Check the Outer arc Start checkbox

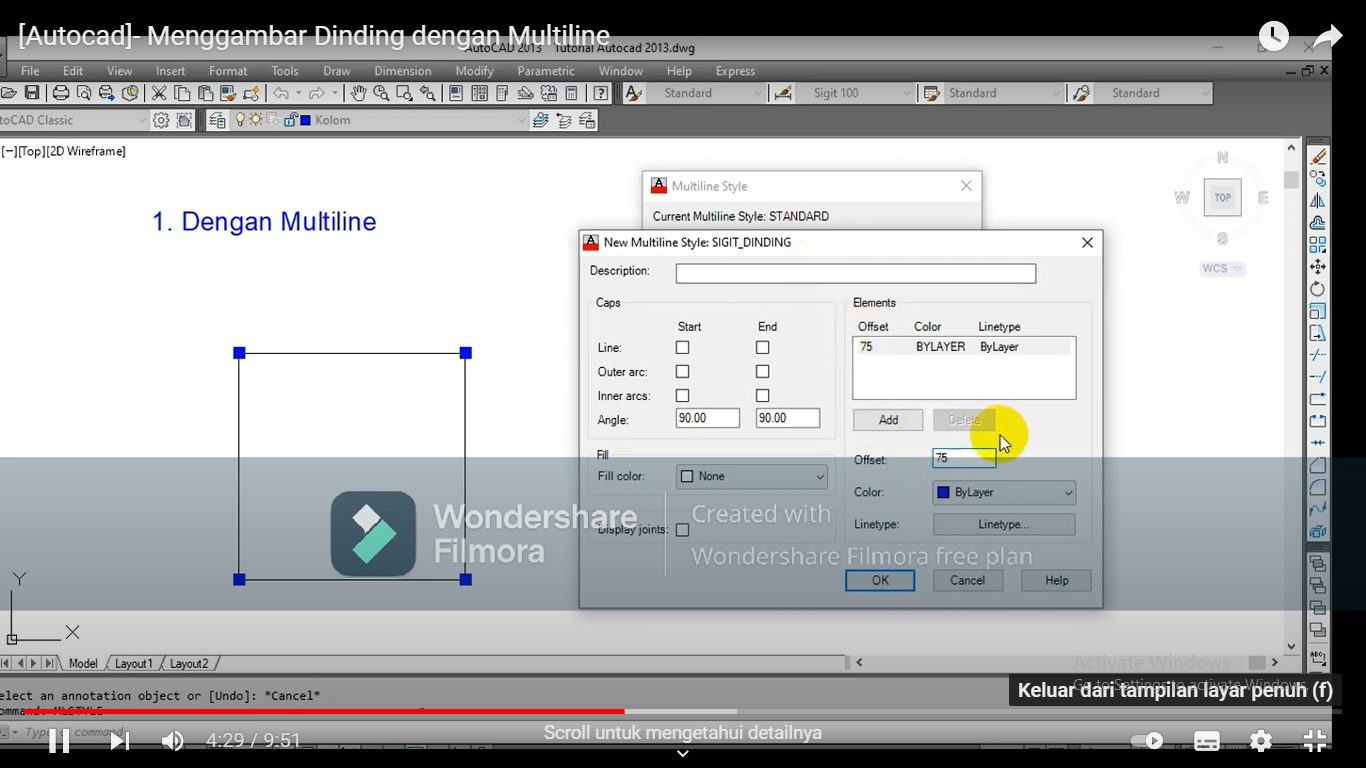click(682, 372)
